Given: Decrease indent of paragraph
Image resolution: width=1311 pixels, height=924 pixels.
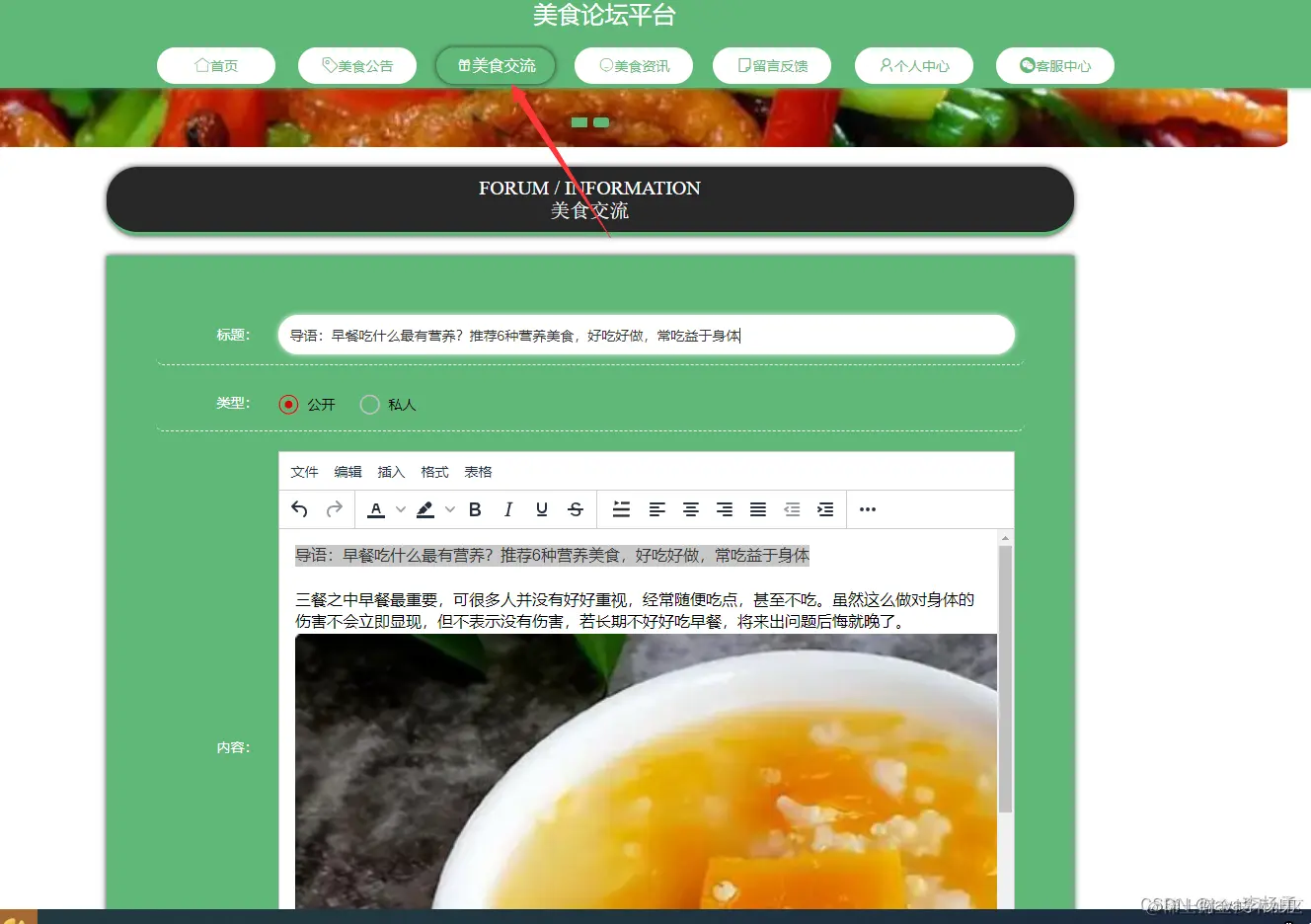Looking at the screenshot, I should tap(792, 509).
